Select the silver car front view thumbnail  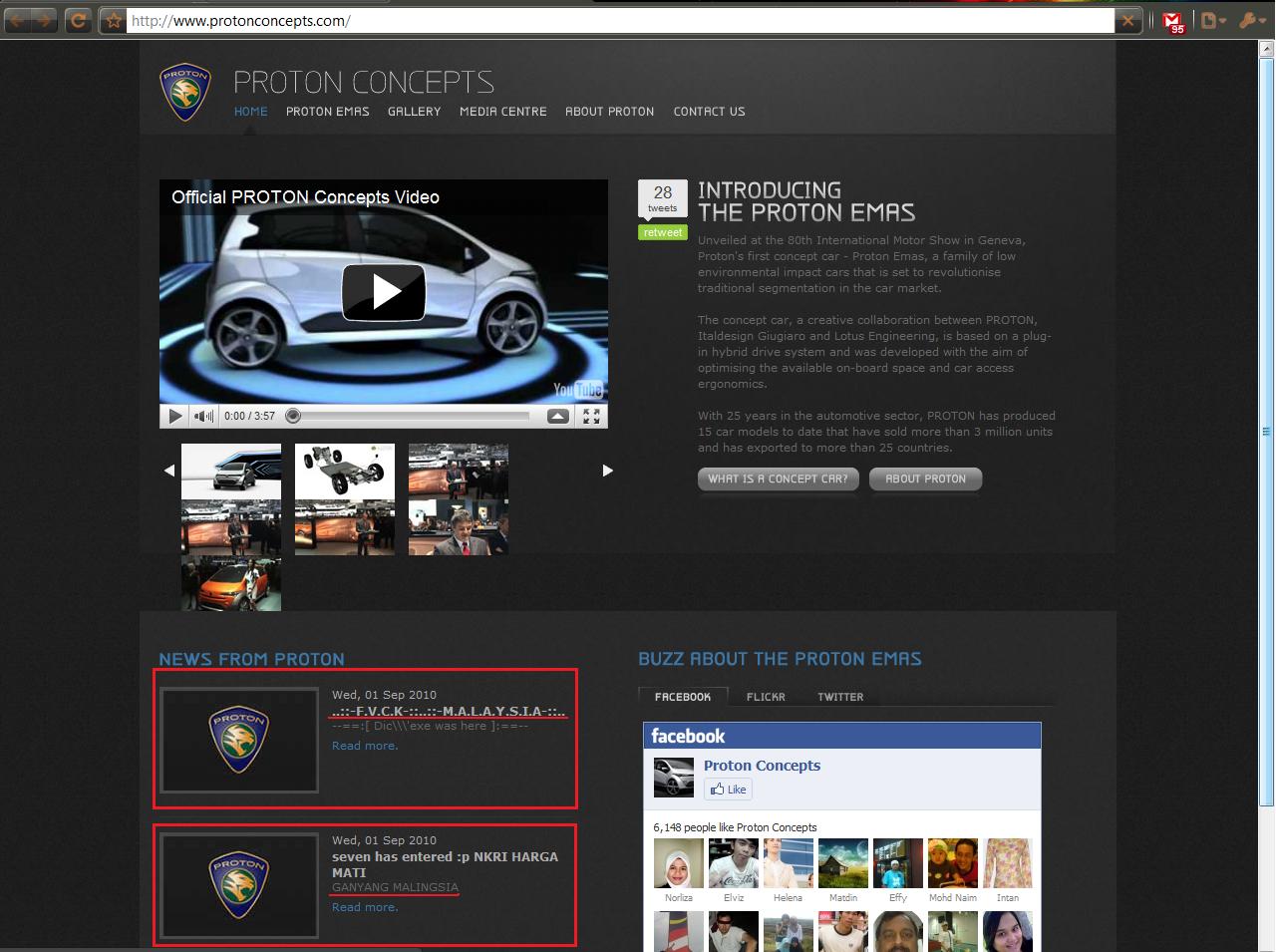[x=231, y=472]
